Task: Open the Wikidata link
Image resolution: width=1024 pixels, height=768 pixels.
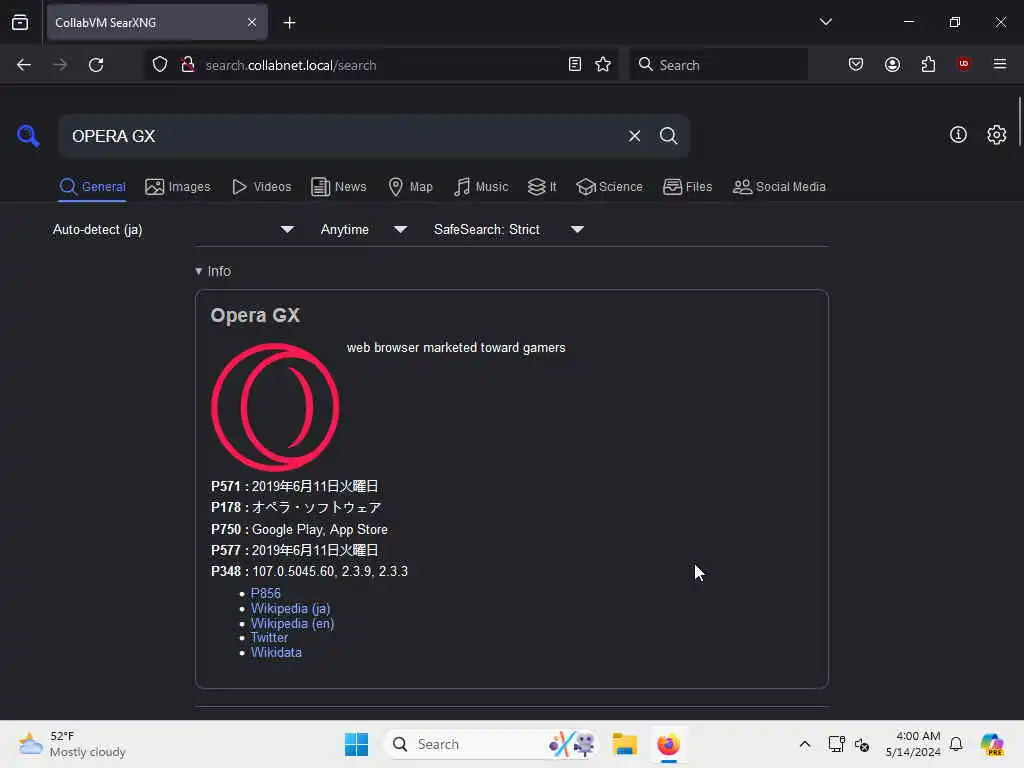Action: (x=276, y=652)
